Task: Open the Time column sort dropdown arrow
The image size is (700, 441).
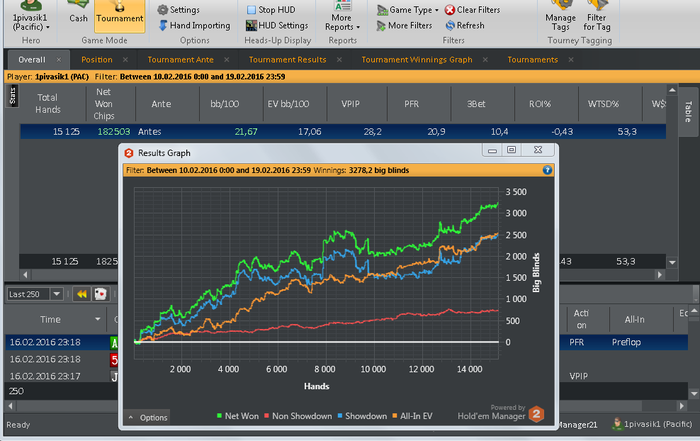Action: tap(97, 319)
